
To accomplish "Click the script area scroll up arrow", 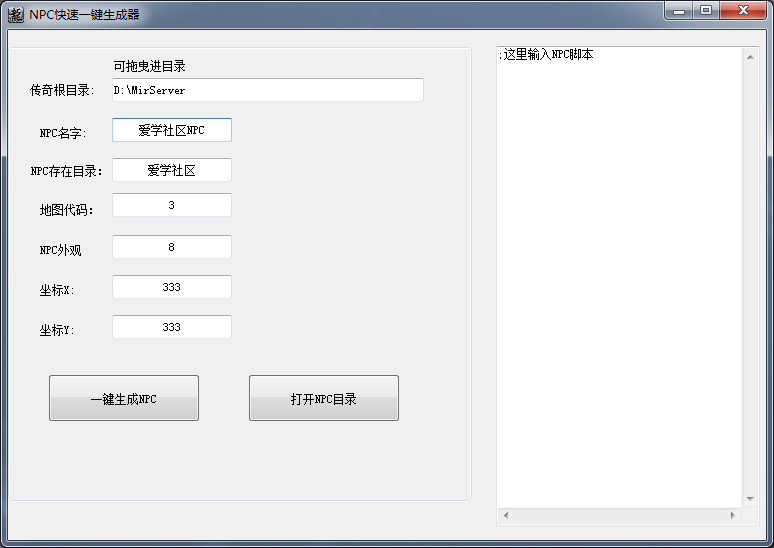I will point(750,57).
